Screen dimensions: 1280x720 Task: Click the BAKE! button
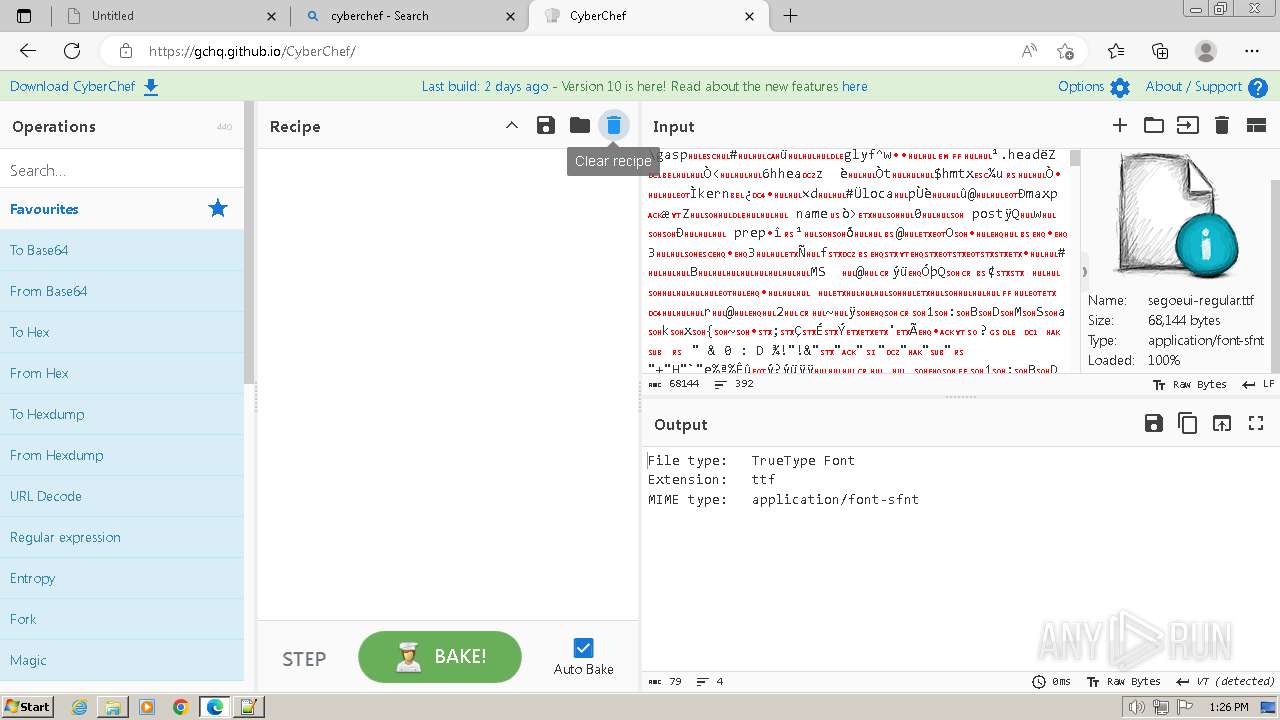tap(440, 657)
